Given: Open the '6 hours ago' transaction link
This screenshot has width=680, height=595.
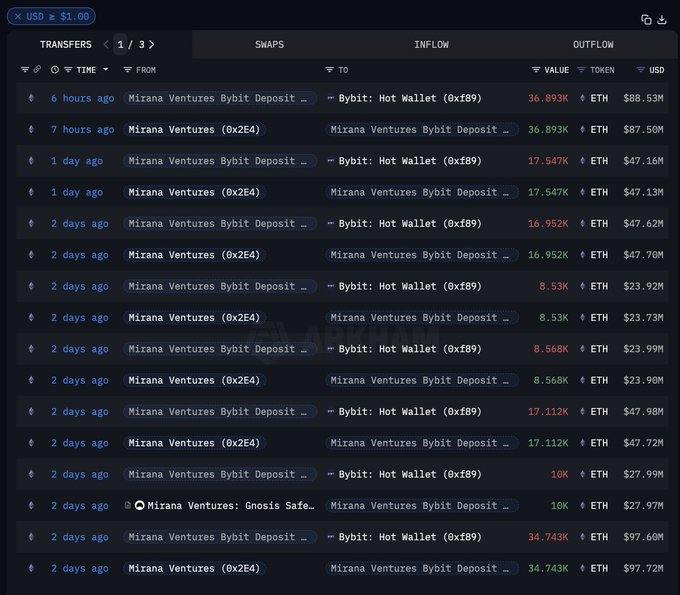Looking at the screenshot, I should tap(82, 98).
